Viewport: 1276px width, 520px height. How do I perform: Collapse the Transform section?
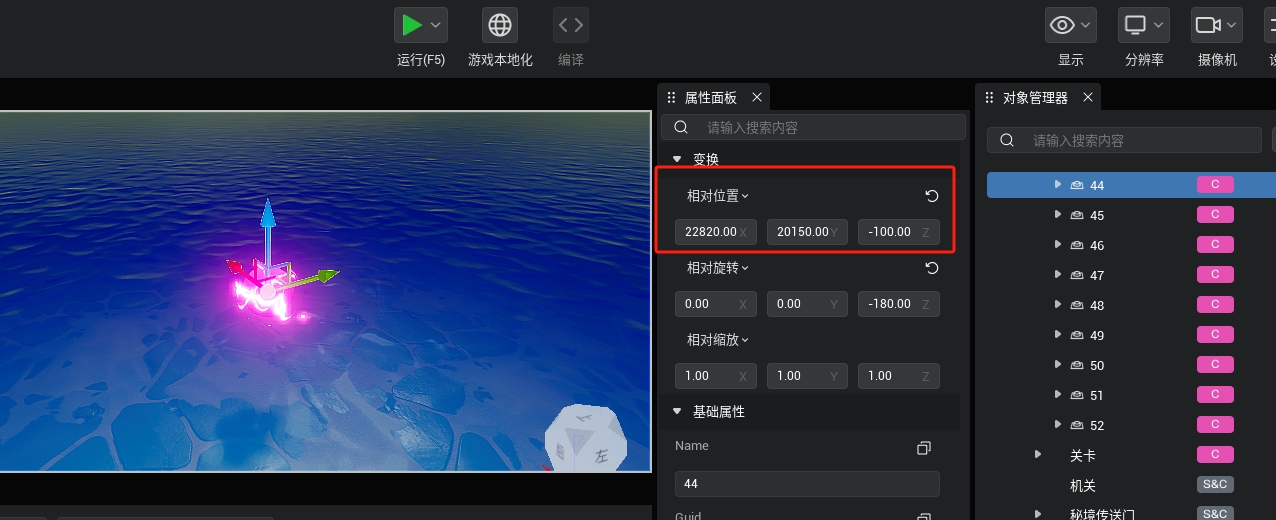(x=677, y=159)
